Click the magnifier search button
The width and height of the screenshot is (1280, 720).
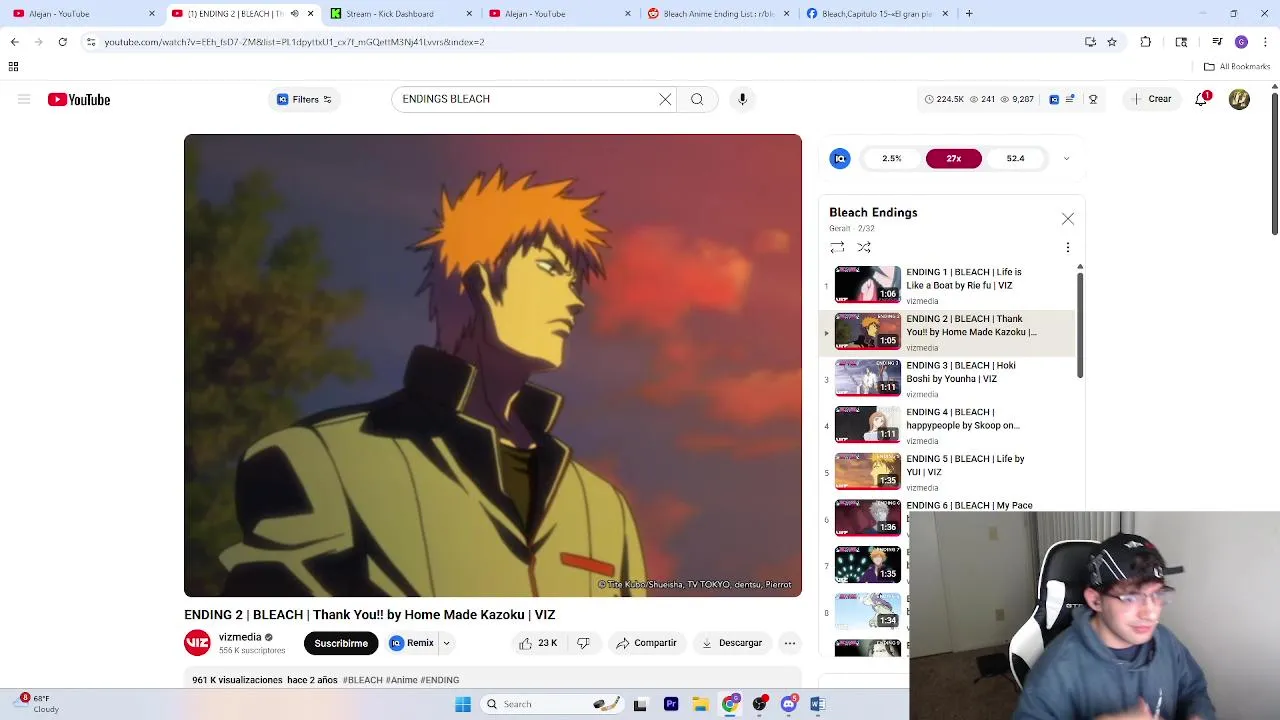coord(697,99)
